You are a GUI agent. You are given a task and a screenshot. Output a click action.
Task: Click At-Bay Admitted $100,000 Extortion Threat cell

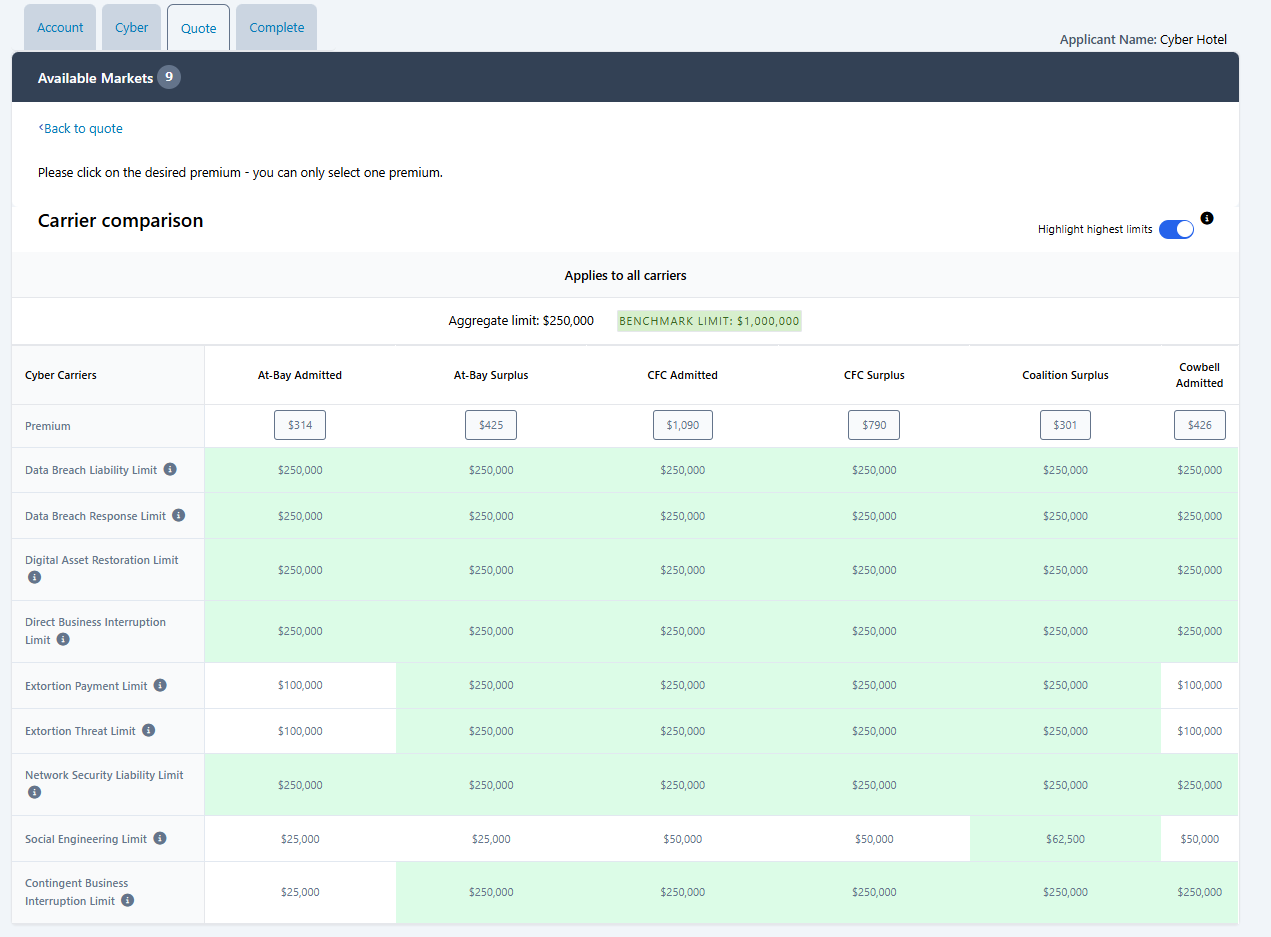(x=300, y=731)
